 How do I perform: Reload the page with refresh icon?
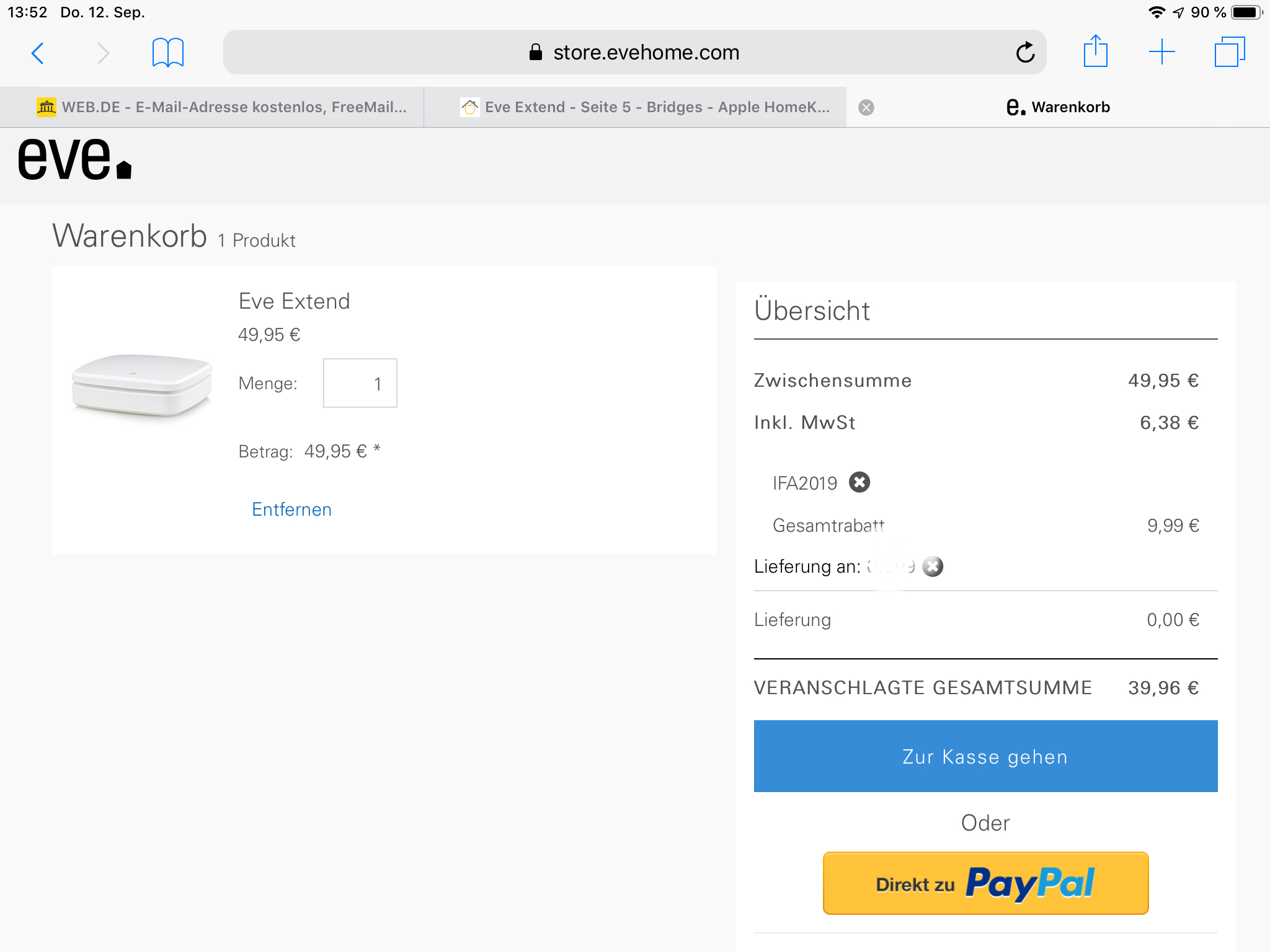[x=1025, y=53]
